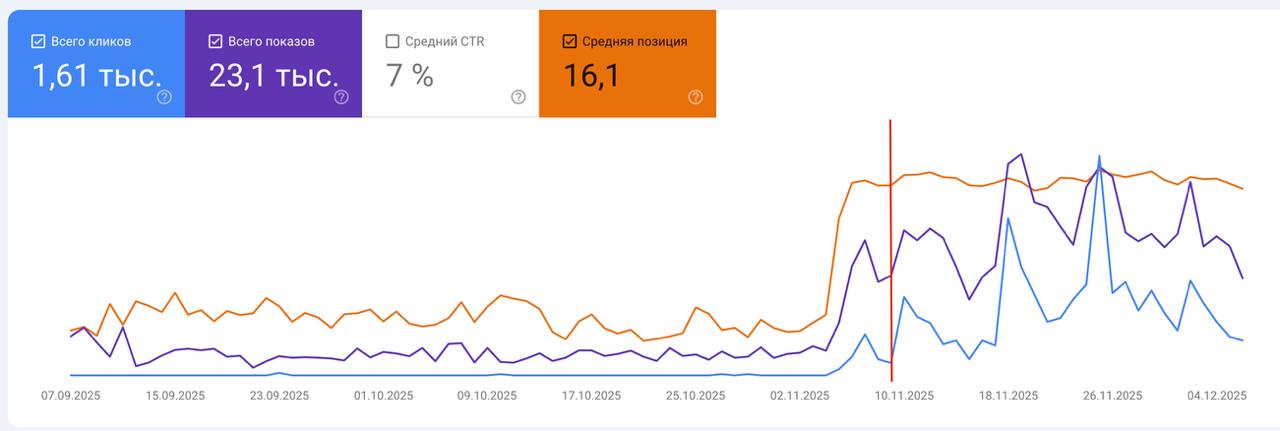Viewport: 1280px width, 431px height.
Task: Open help icon on Всего кликов card
Action: point(164,97)
